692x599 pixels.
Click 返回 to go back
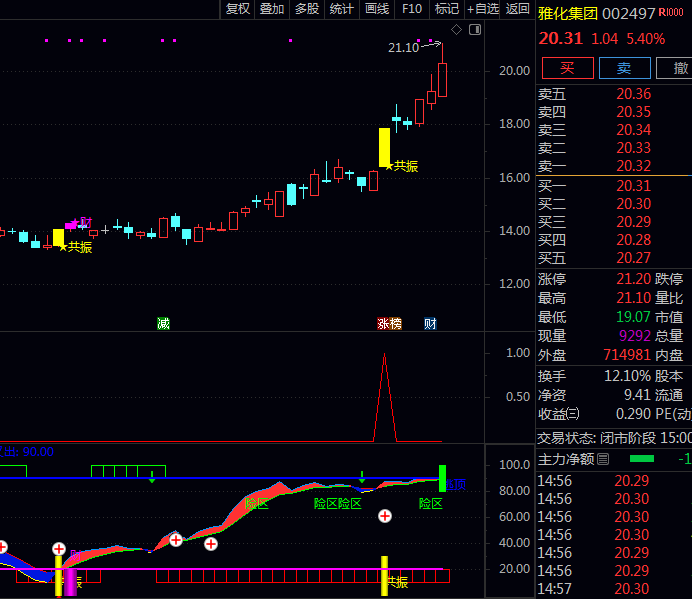(x=517, y=9)
